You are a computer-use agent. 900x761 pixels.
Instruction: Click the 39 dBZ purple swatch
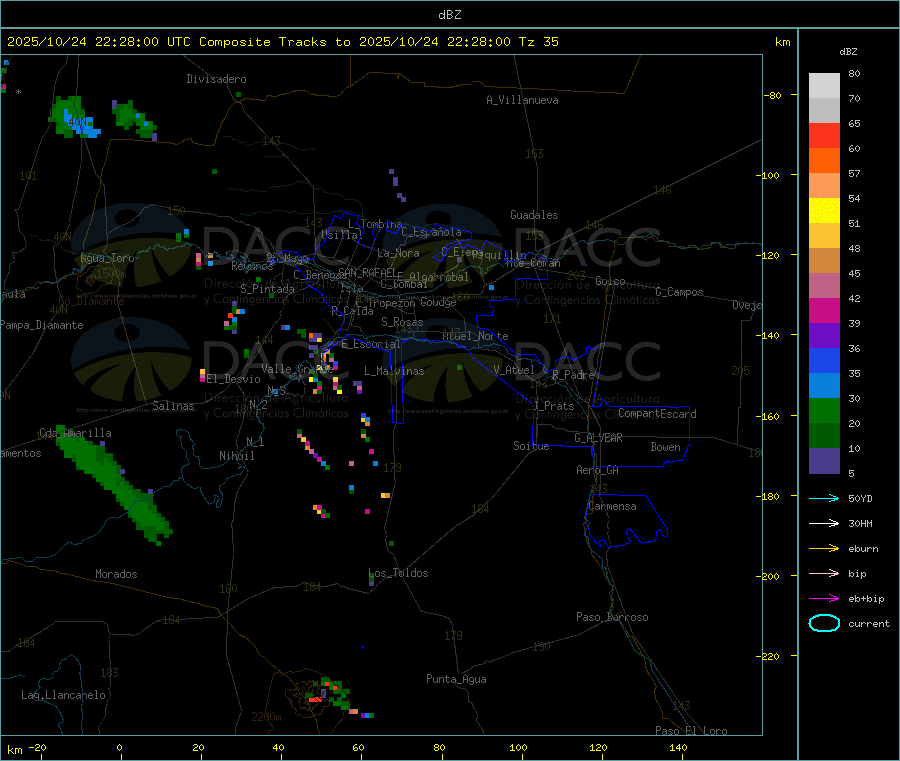click(x=824, y=335)
